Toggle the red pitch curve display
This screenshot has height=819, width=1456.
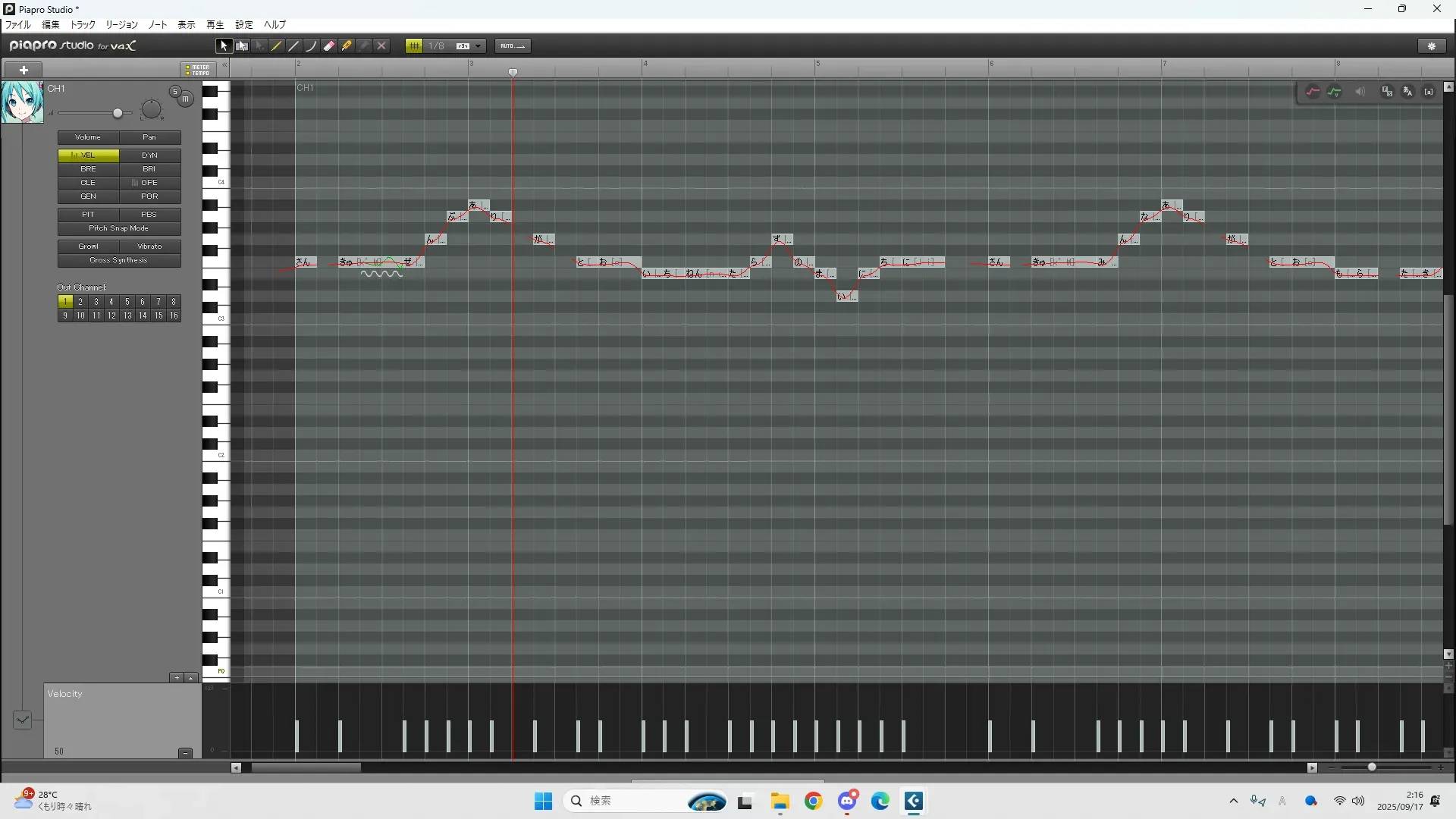pos(1313,92)
